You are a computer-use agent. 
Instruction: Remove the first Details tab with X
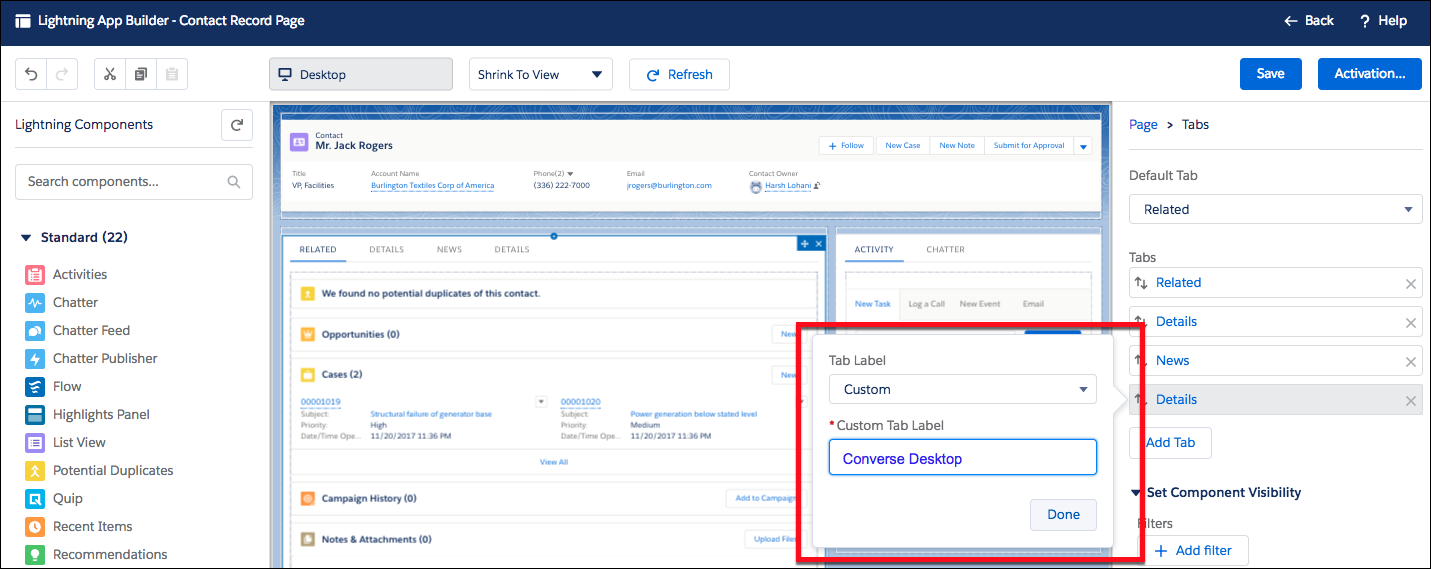1411,323
